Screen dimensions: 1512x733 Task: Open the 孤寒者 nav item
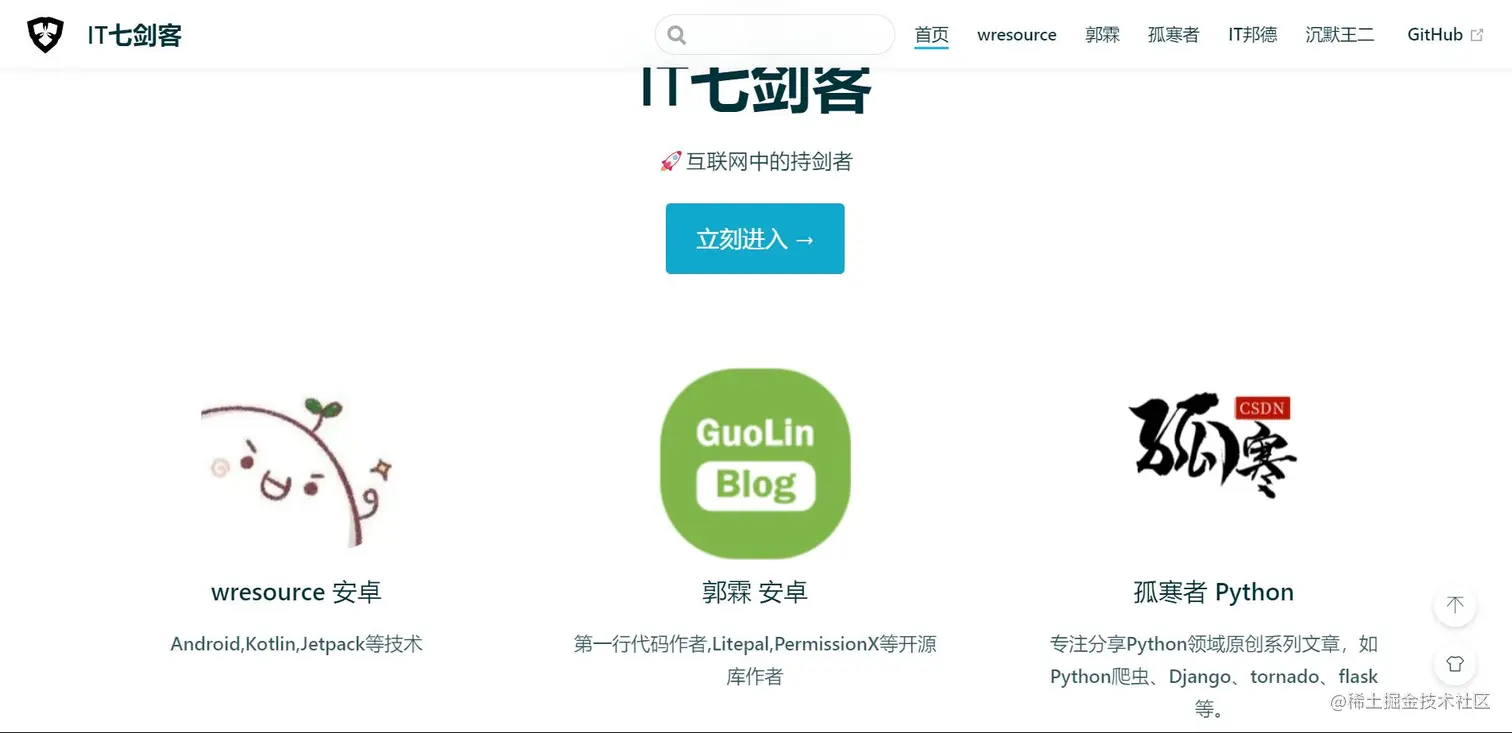tap(1173, 35)
